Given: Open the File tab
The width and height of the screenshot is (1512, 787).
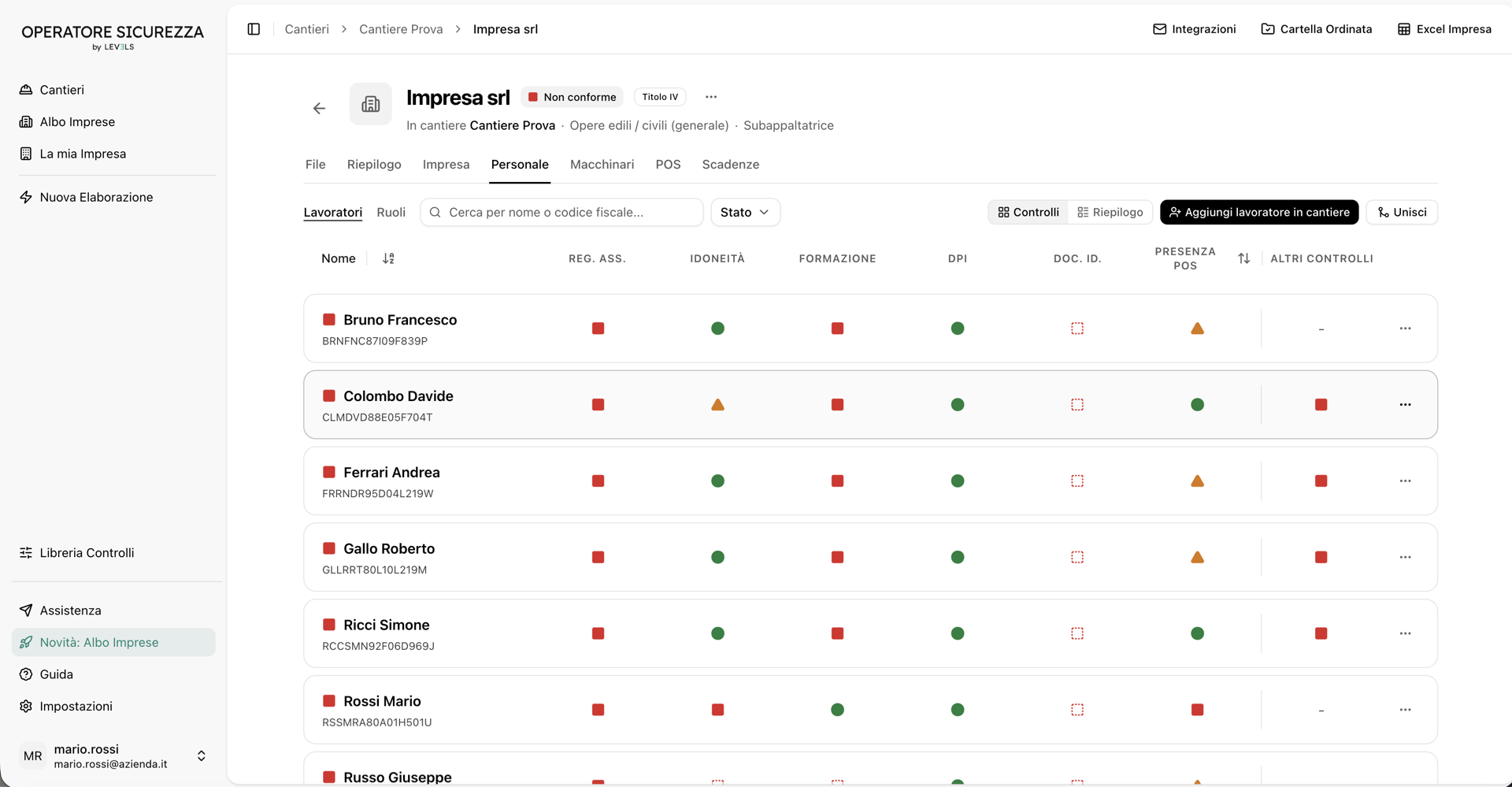Looking at the screenshot, I should (315, 165).
